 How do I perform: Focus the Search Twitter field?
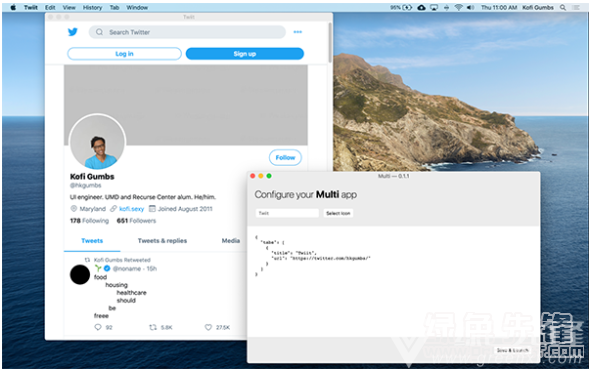187,32
